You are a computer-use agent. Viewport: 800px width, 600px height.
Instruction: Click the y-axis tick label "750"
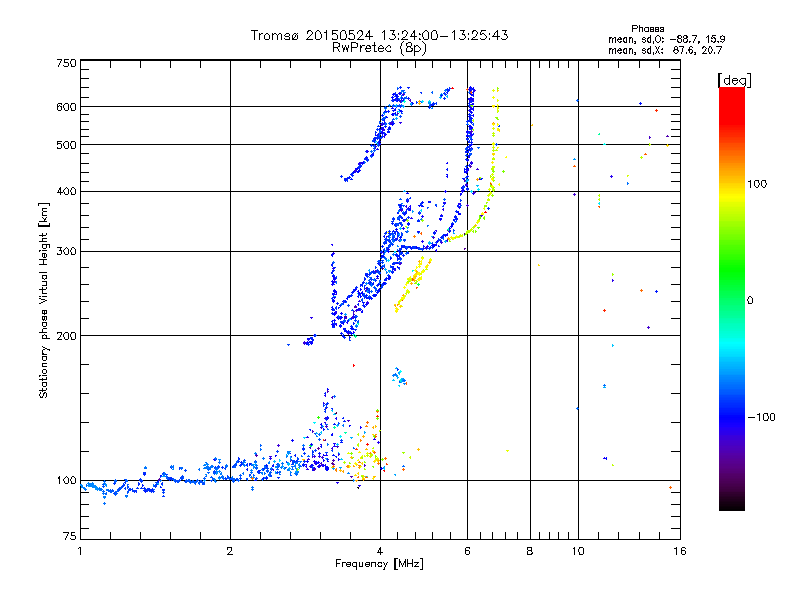[x=66, y=63]
